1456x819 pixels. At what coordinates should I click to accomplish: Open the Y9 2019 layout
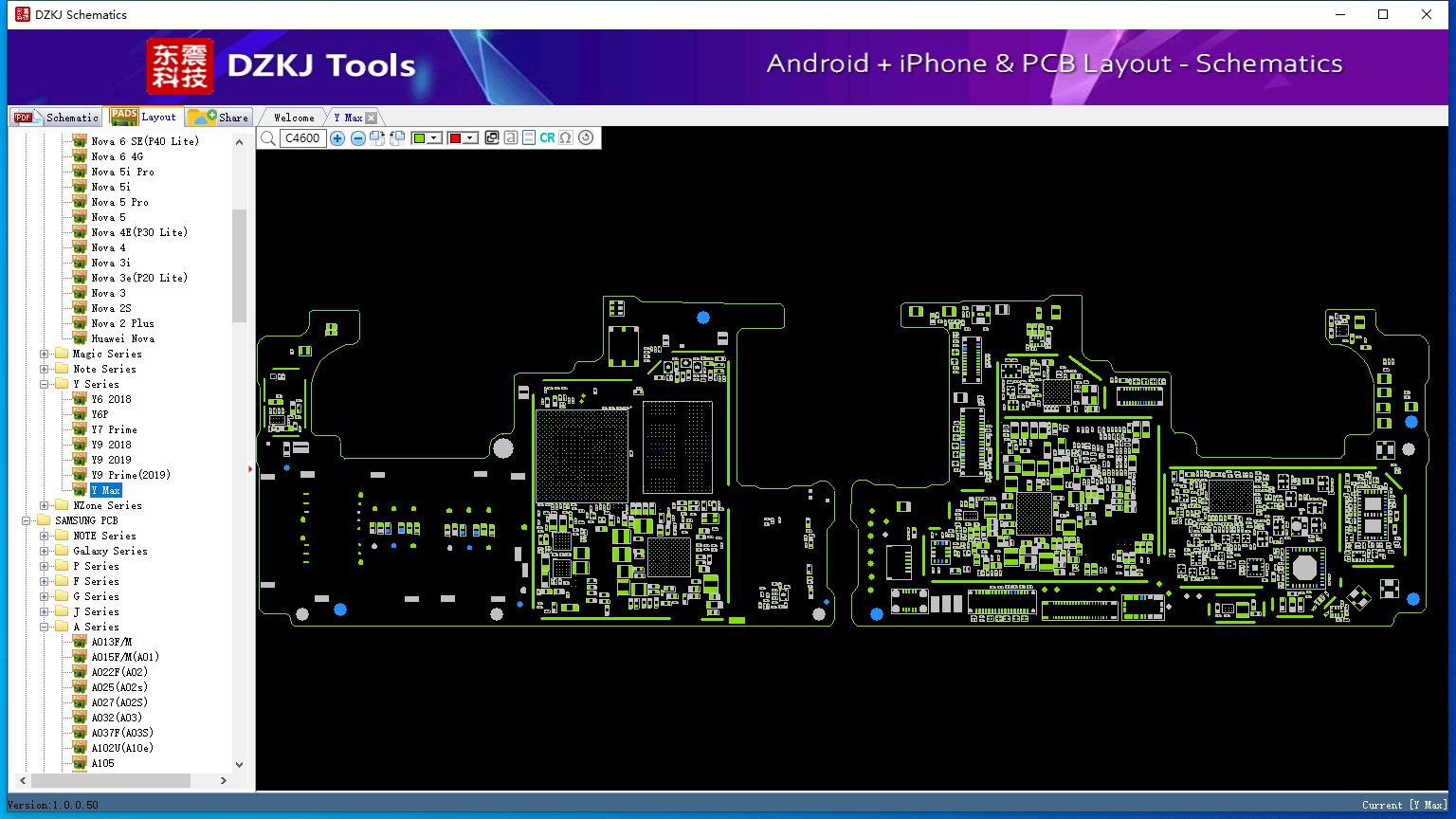pyautogui.click(x=111, y=460)
